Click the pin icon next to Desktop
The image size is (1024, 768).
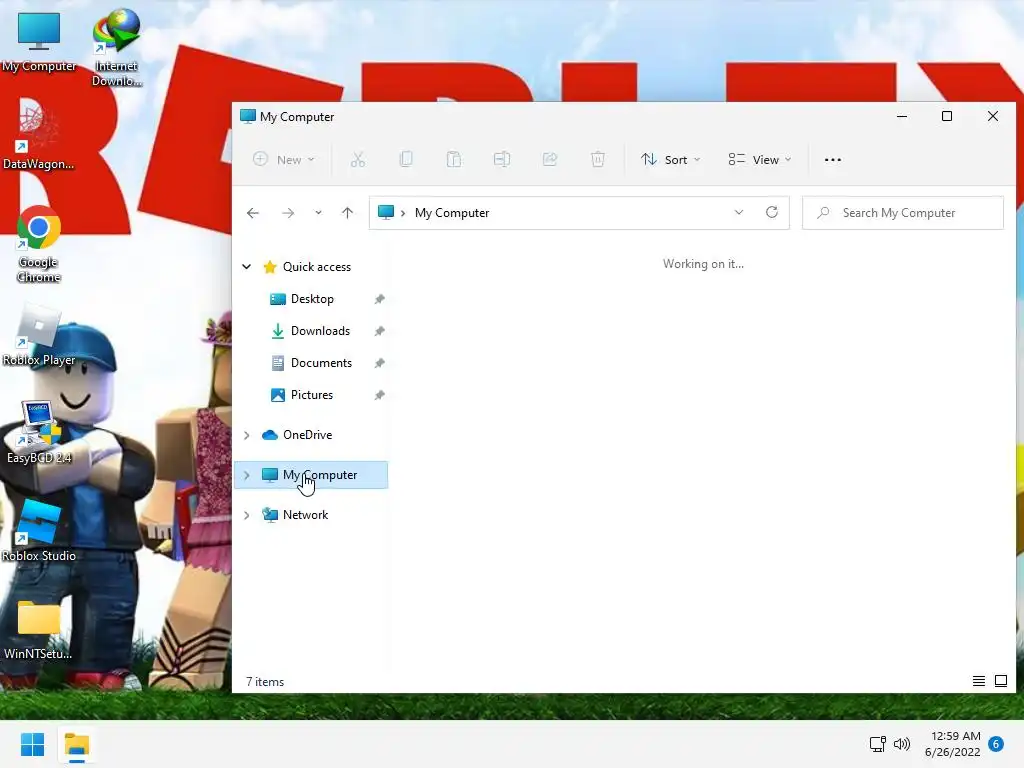point(379,299)
